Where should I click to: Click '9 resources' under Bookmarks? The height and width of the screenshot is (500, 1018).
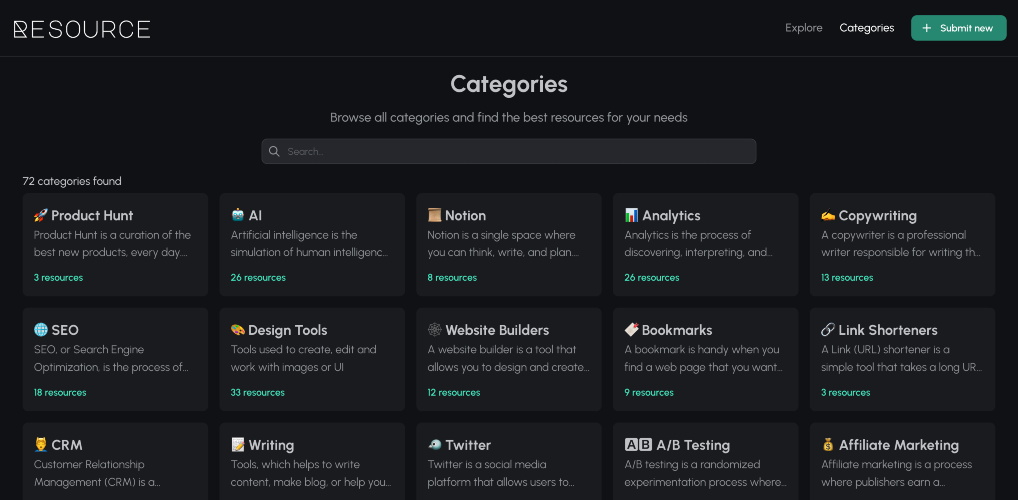tap(649, 393)
